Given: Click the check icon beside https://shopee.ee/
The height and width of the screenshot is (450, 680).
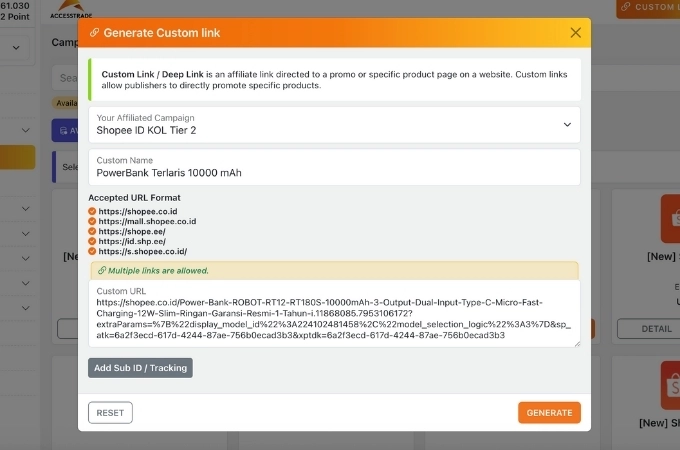Looking at the screenshot, I should 92,231.
